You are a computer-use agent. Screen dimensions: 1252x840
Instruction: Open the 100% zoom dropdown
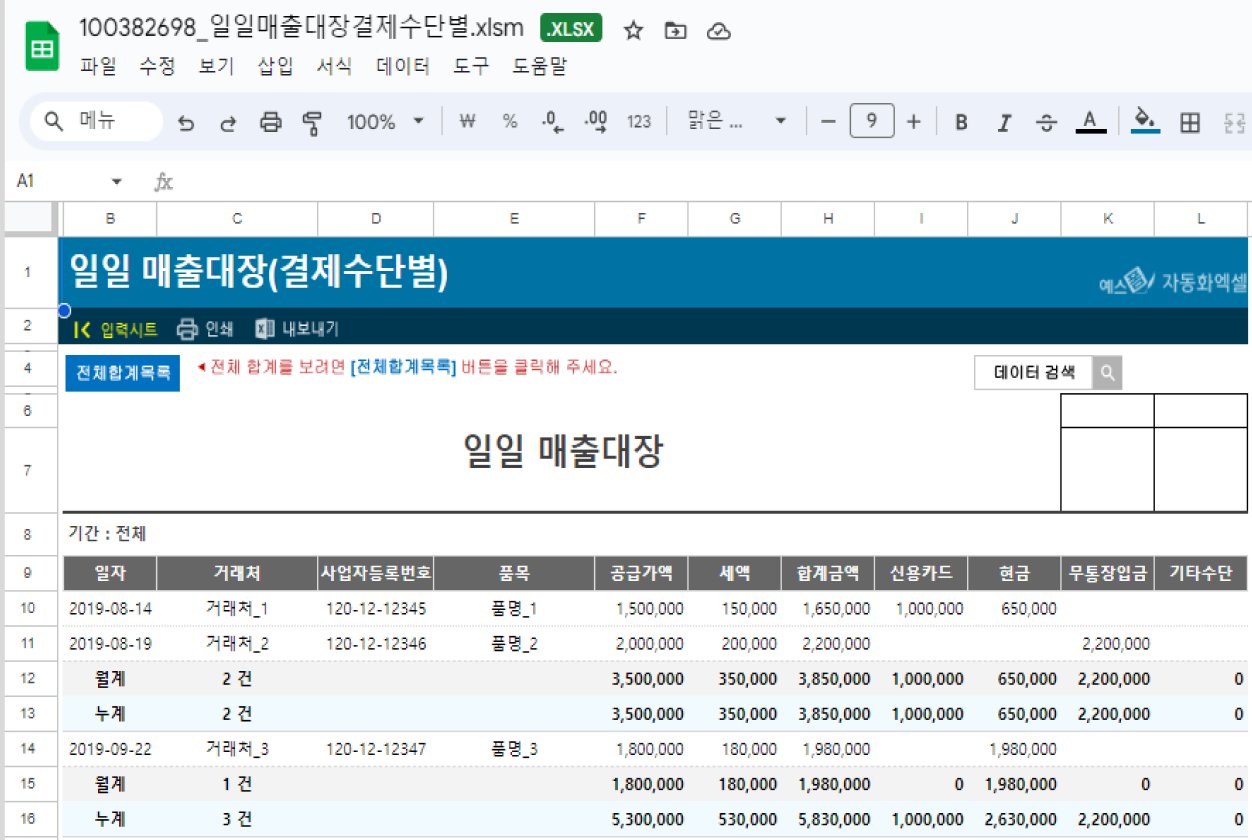(x=385, y=122)
